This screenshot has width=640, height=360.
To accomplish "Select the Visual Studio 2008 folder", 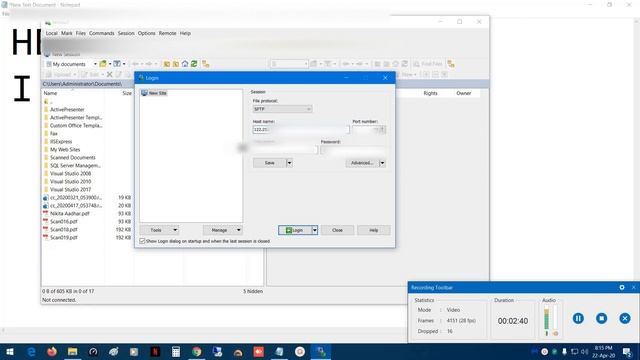I will (x=70, y=173).
